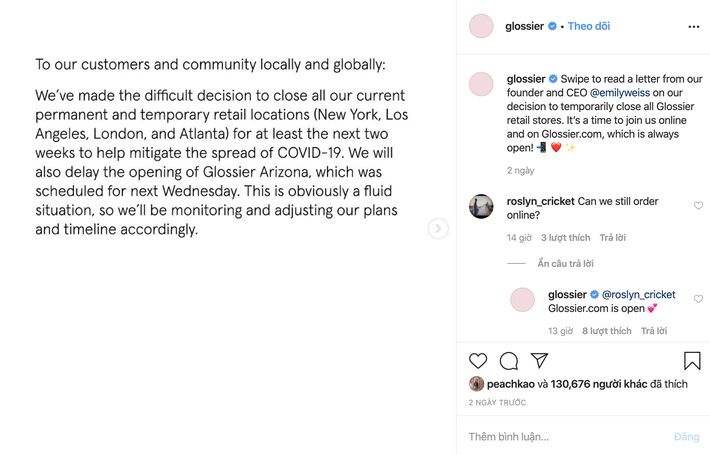Image resolution: width=710 pixels, height=455 pixels.
Task: Follow glossier via Theo dõi
Action: (x=589, y=27)
